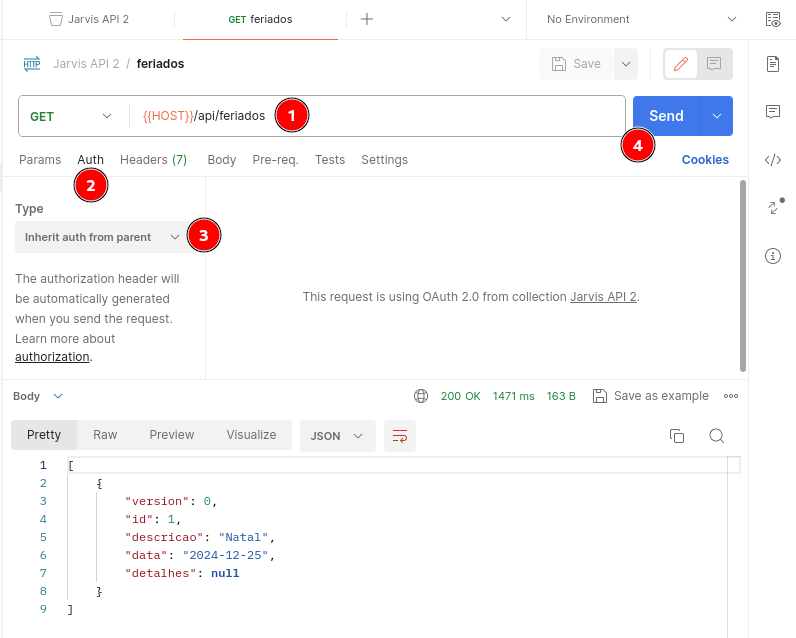Open the Jarvis API 2 collection link in auth message
The width and height of the screenshot is (796, 638).
[603, 297]
